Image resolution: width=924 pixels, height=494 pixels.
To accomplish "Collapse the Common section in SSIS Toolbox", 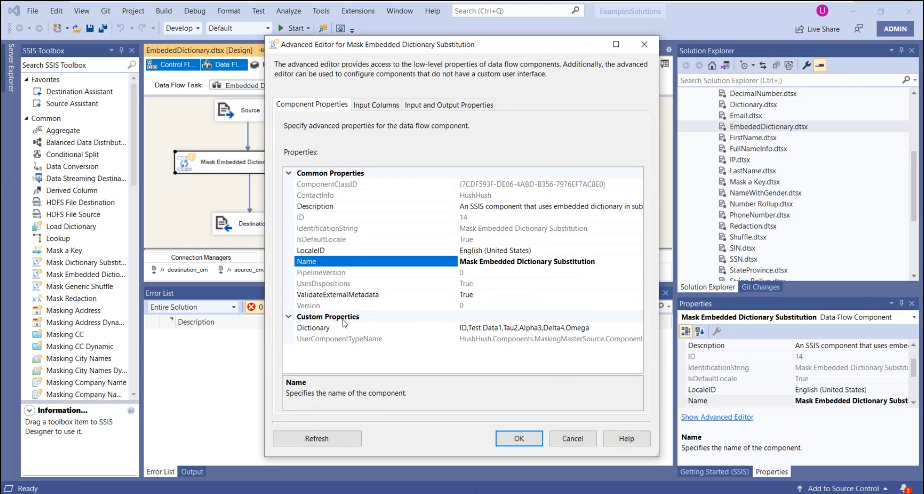I will 27,118.
